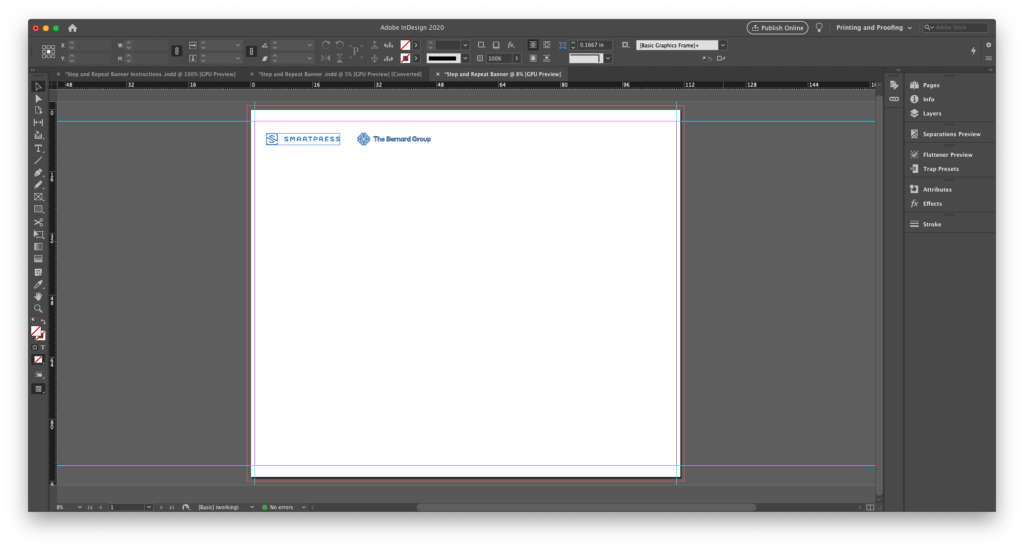Image resolution: width=1024 pixels, height=549 pixels.
Task: Toggle constrain width and height proportions link
Action: pos(176,51)
